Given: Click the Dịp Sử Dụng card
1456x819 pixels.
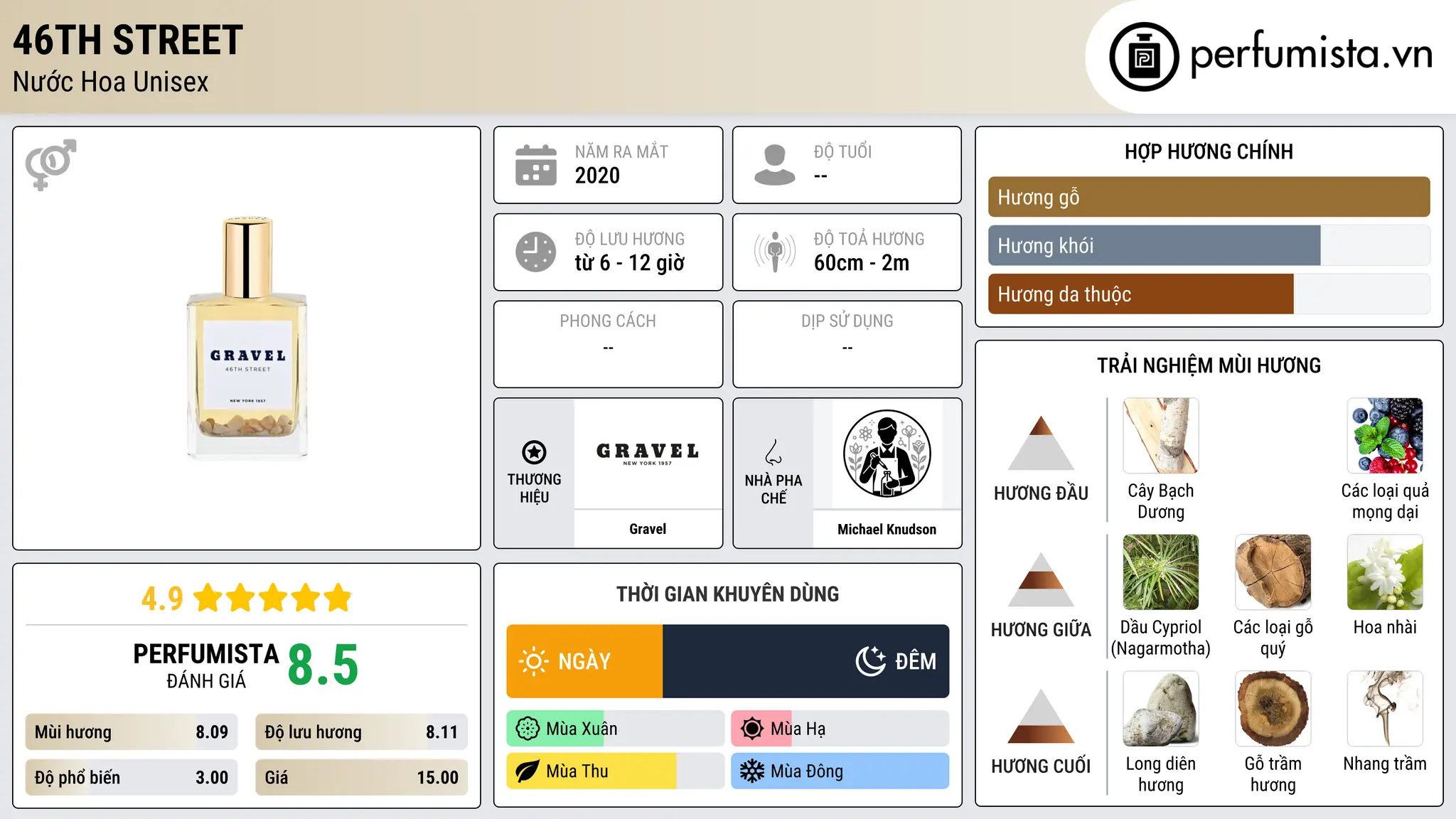Looking at the screenshot, I should pyautogui.click(x=847, y=344).
